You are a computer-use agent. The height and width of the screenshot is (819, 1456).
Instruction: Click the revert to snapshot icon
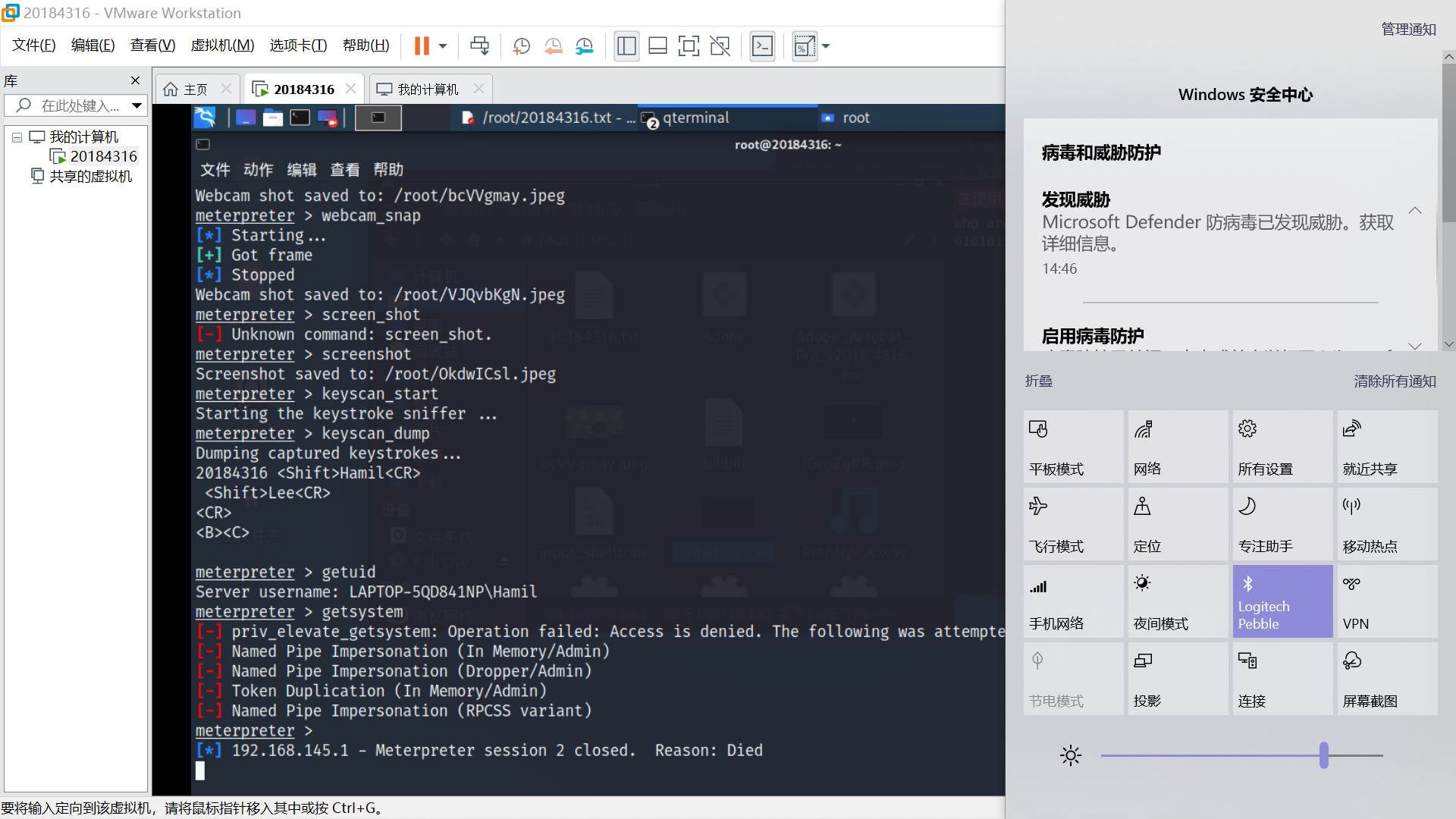click(553, 46)
